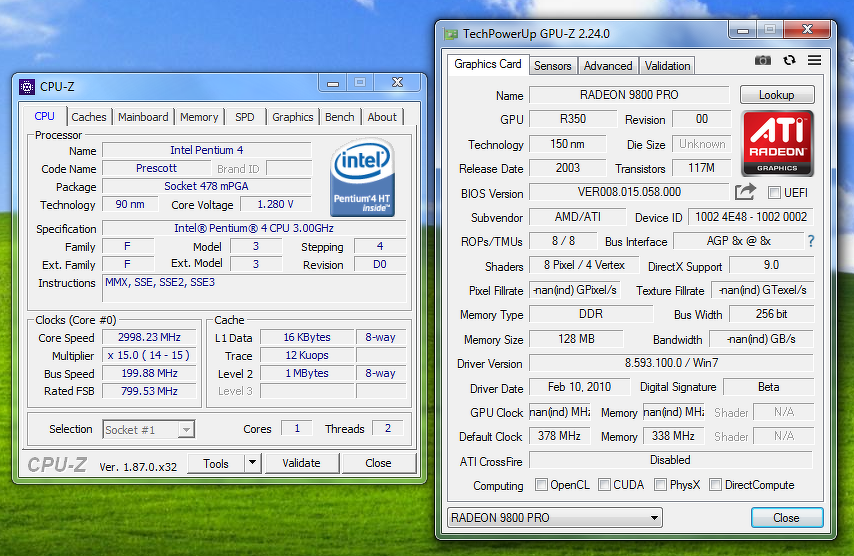
Task: Click the Code Name value Prescott
Action: 156,168
